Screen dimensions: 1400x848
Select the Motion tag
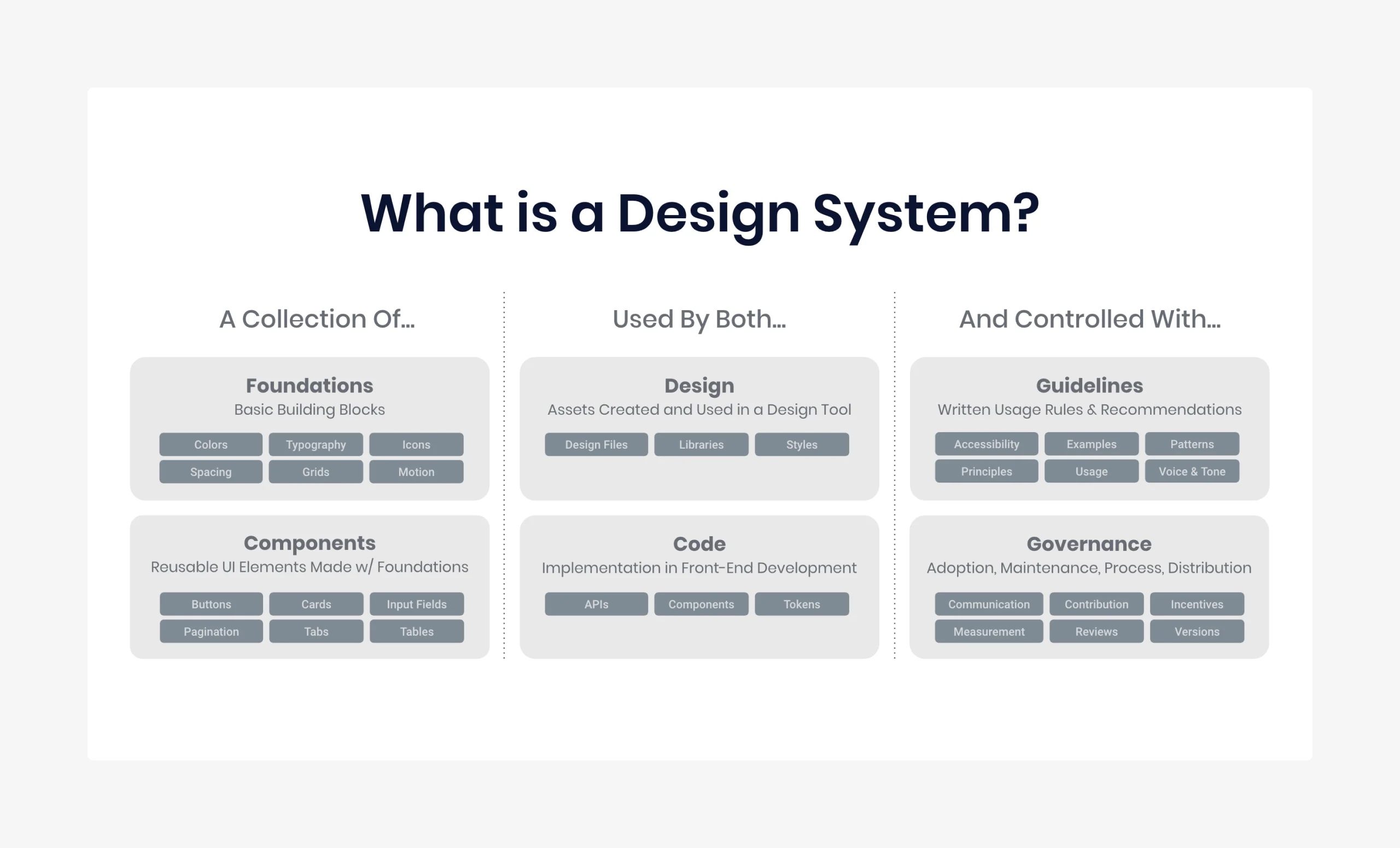click(x=416, y=472)
